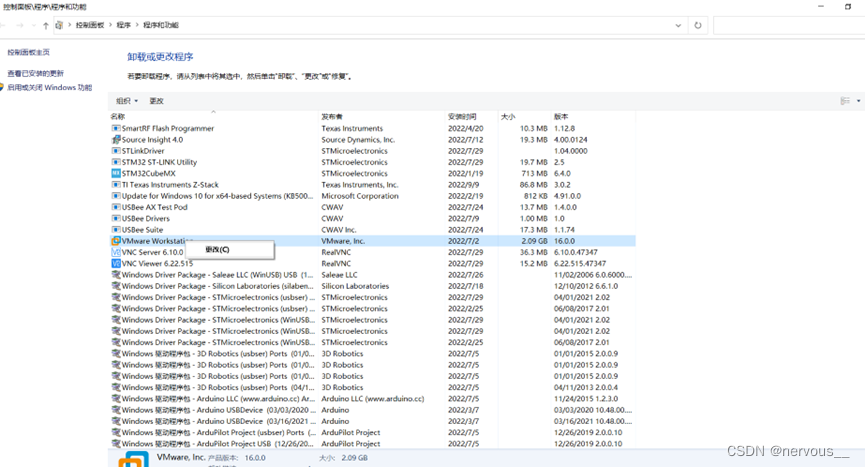The image size is (865, 467).
Task: Choose 更改(C) in the context menu
Action: click(229, 250)
